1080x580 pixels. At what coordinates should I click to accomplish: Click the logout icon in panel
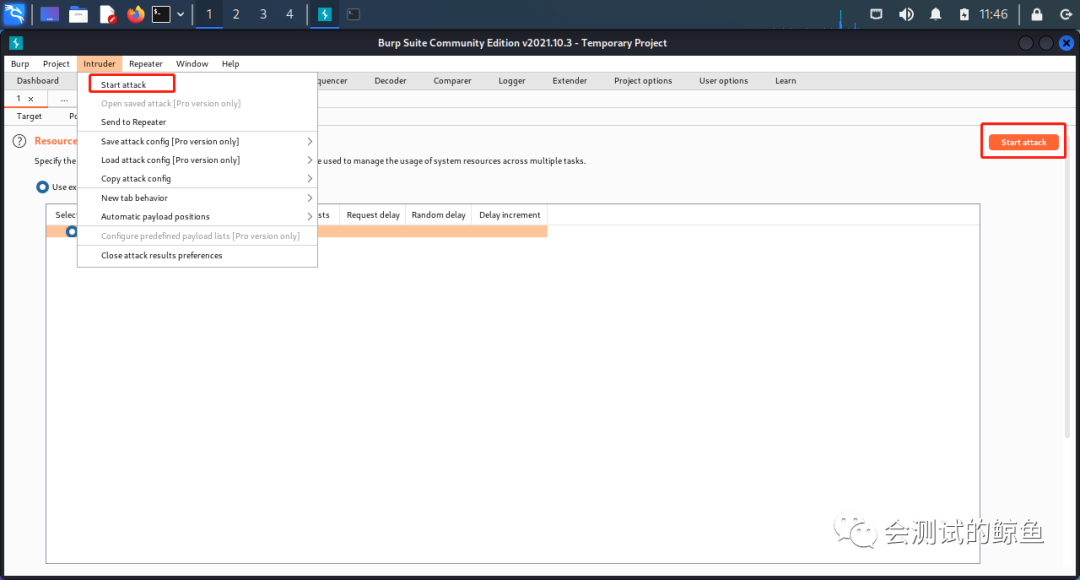(x=1066, y=14)
